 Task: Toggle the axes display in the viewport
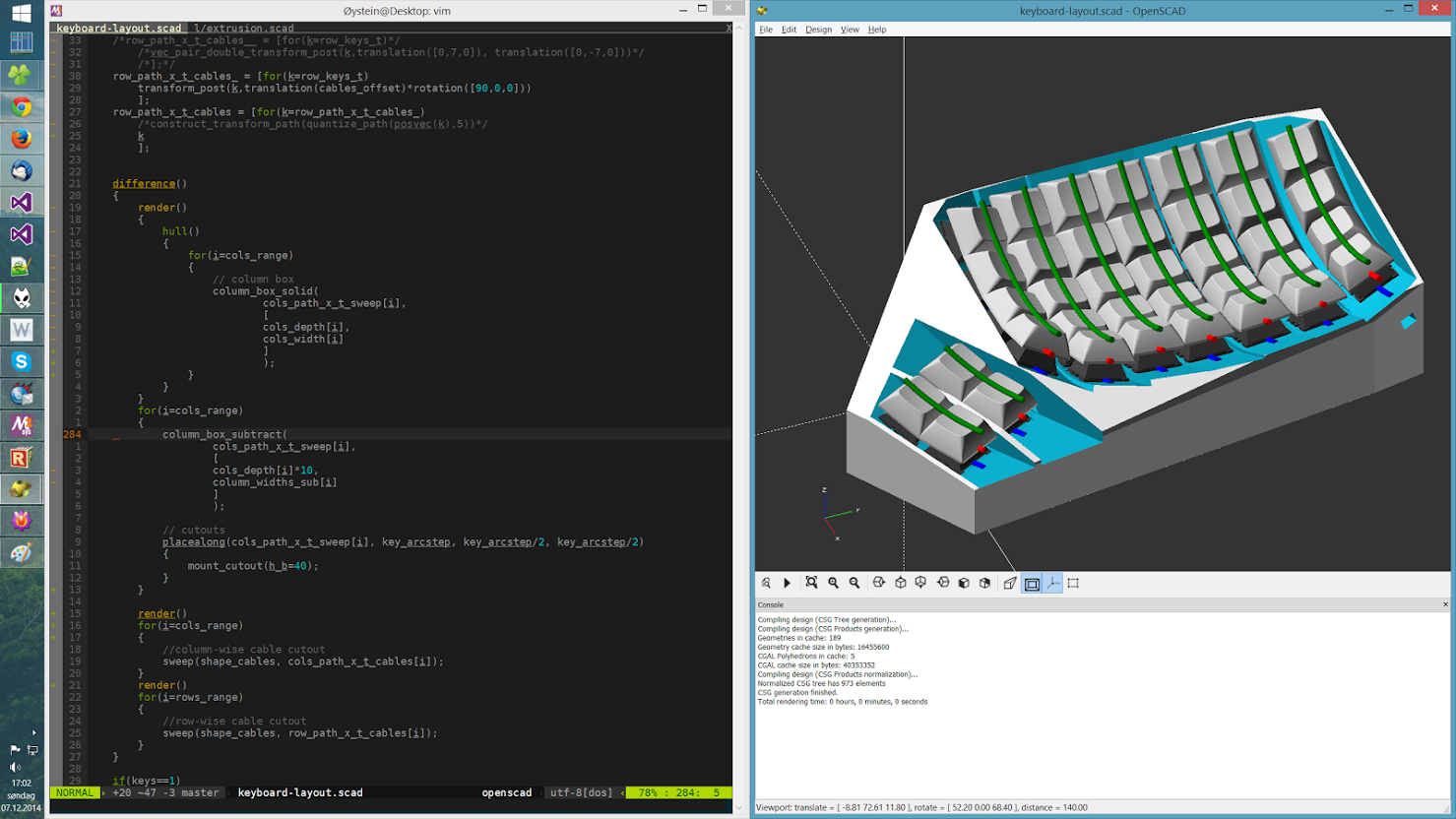[1052, 583]
